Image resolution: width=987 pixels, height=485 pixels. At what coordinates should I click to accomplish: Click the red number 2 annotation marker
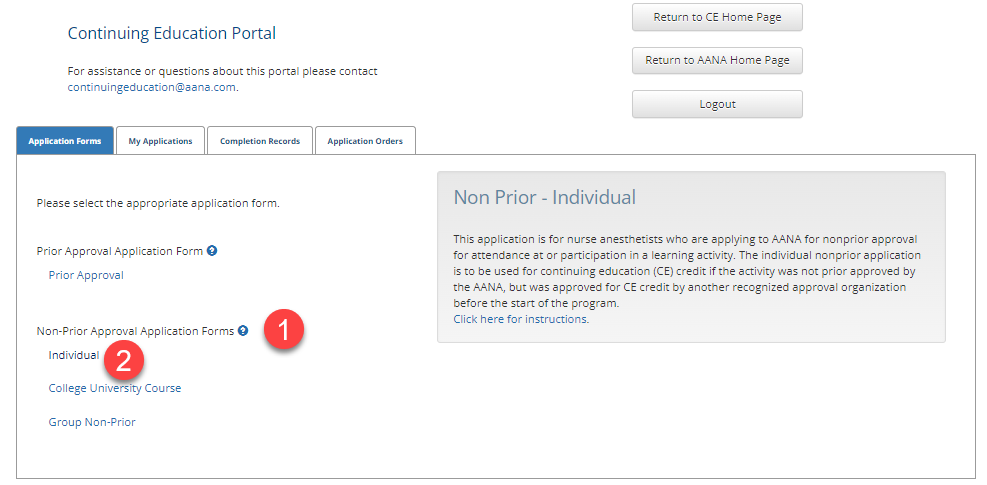[124, 360]
